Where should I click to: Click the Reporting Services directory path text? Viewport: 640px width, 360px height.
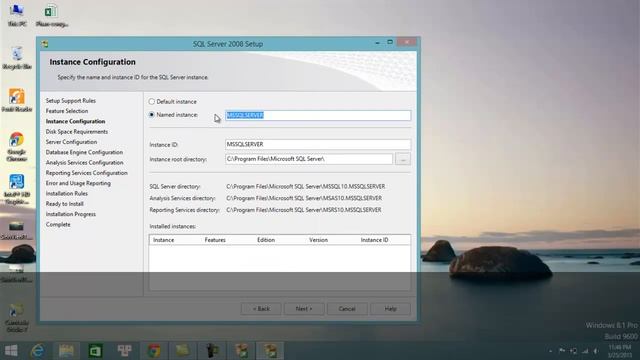click(x=304, y=210)
